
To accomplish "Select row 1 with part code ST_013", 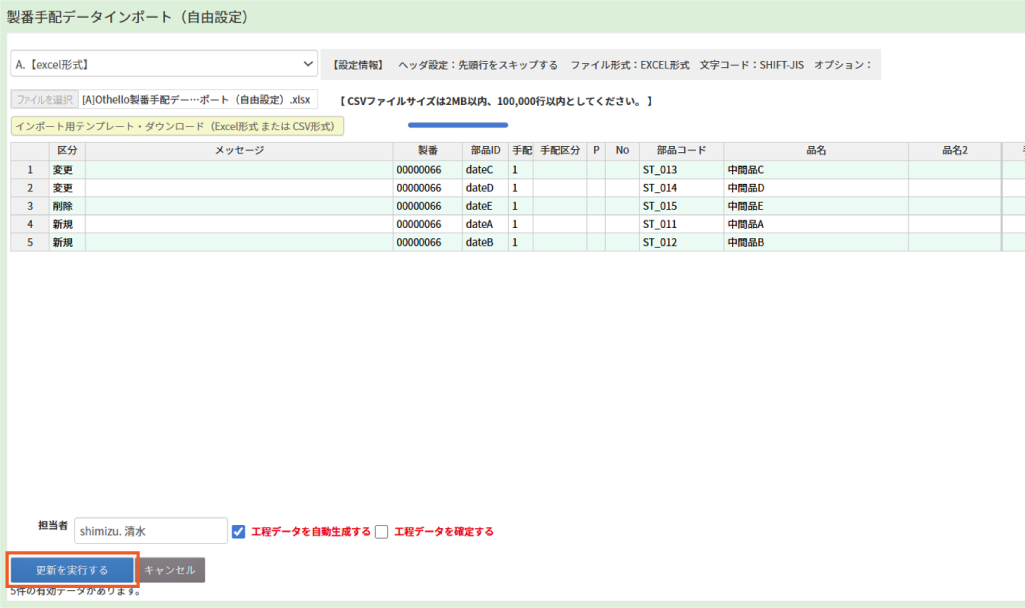I will 30,170.
